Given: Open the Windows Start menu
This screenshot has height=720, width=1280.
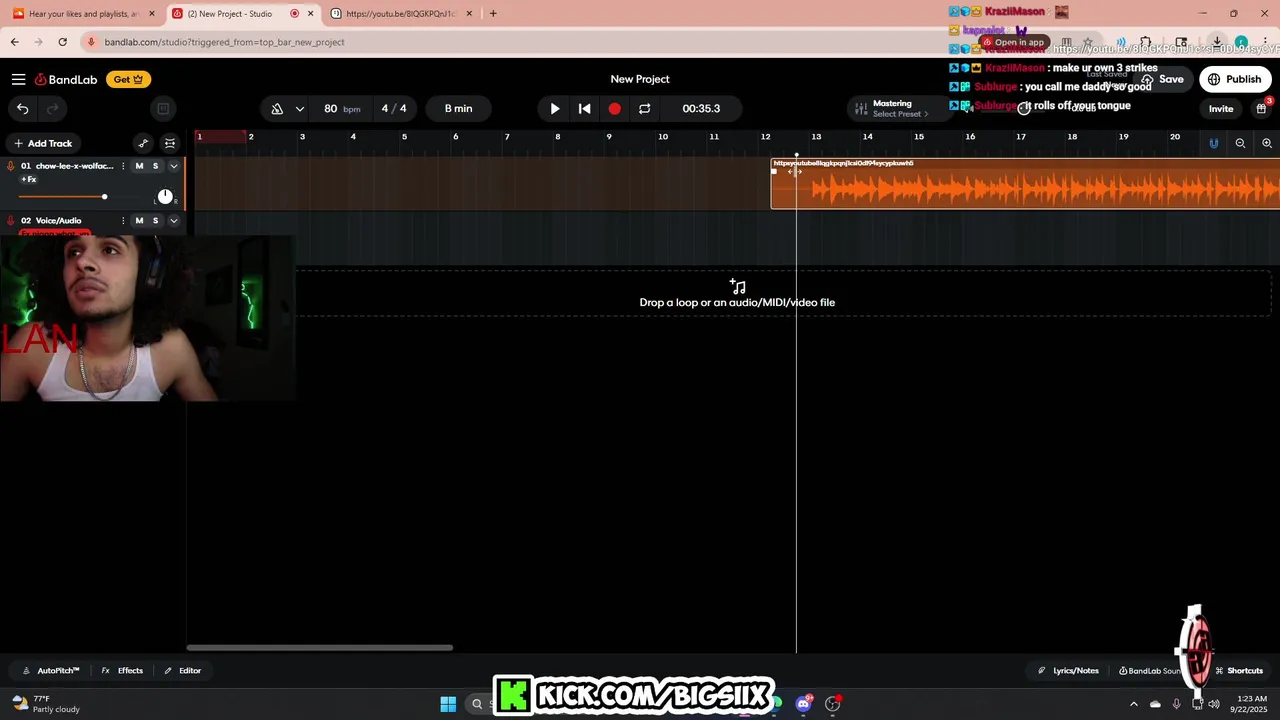Looking at the screenshot, I should [448, 704].
